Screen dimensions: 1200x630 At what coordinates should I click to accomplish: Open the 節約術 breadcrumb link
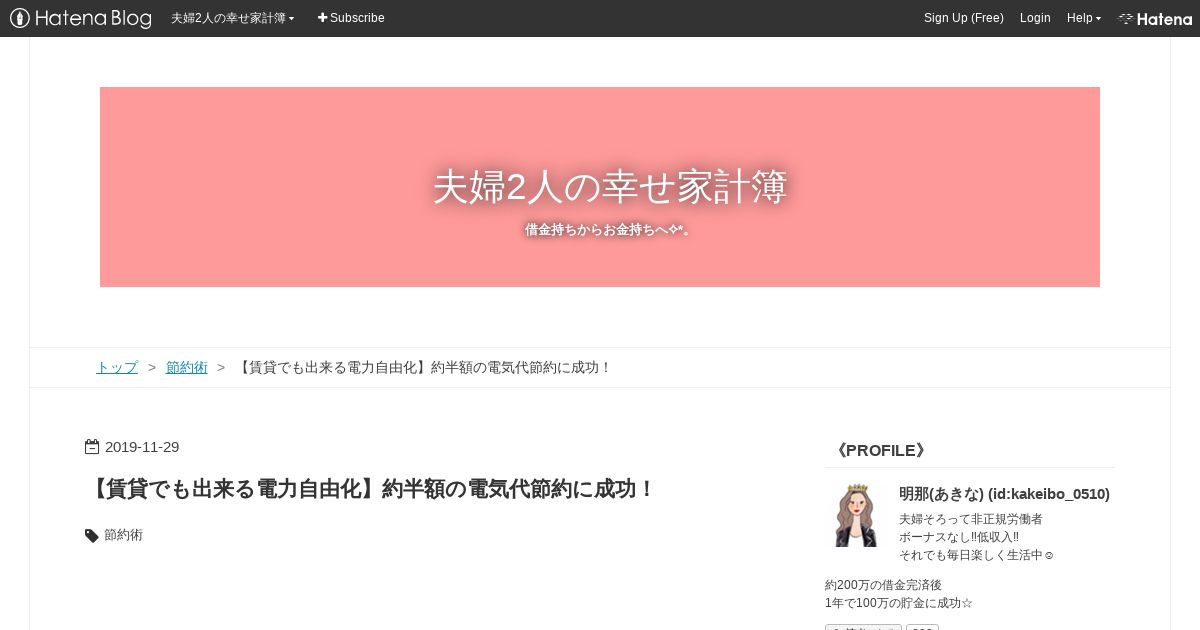(x=187, y=367)
